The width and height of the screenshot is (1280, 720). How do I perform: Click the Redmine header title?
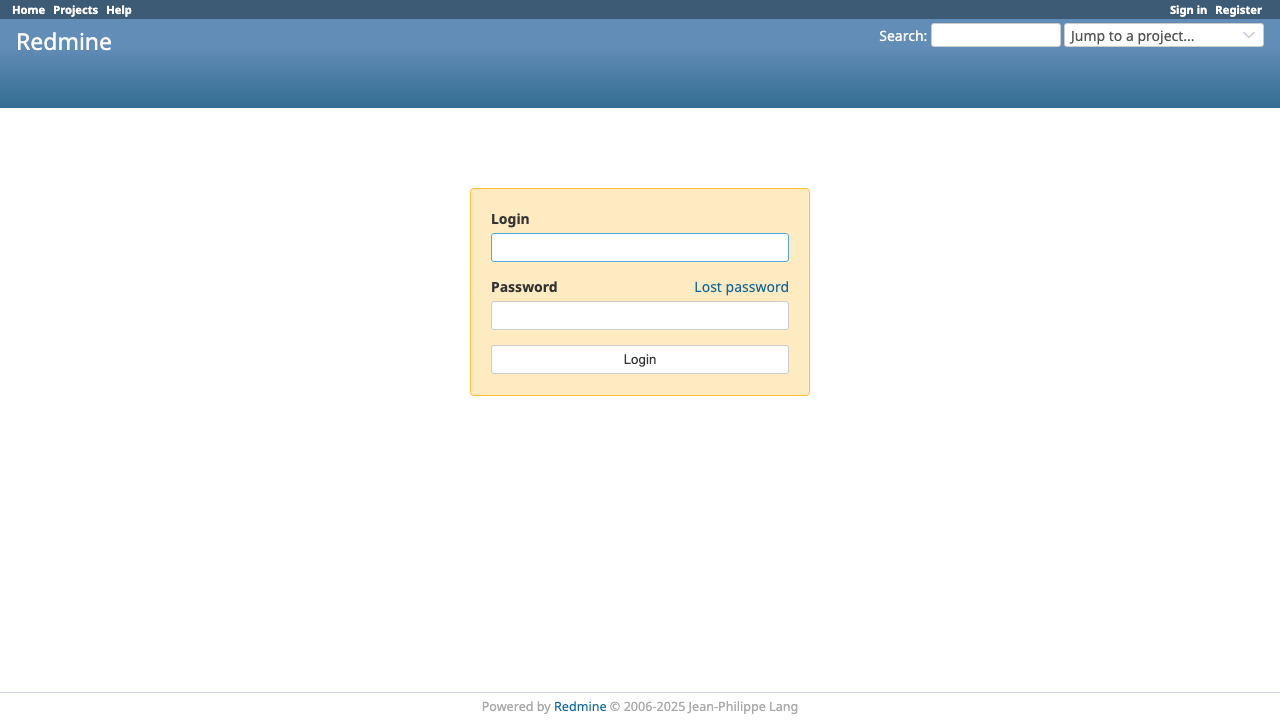tap(64, 42)
